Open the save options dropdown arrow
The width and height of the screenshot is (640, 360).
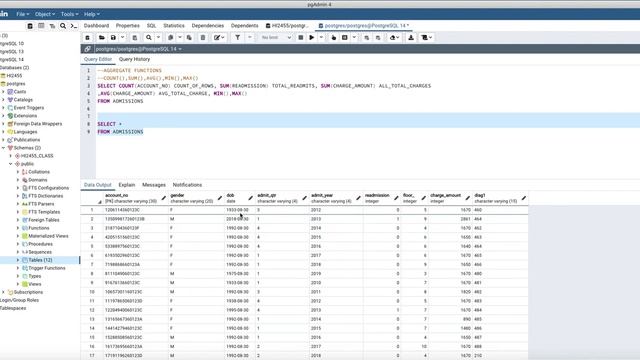click(x=122, y=38)
